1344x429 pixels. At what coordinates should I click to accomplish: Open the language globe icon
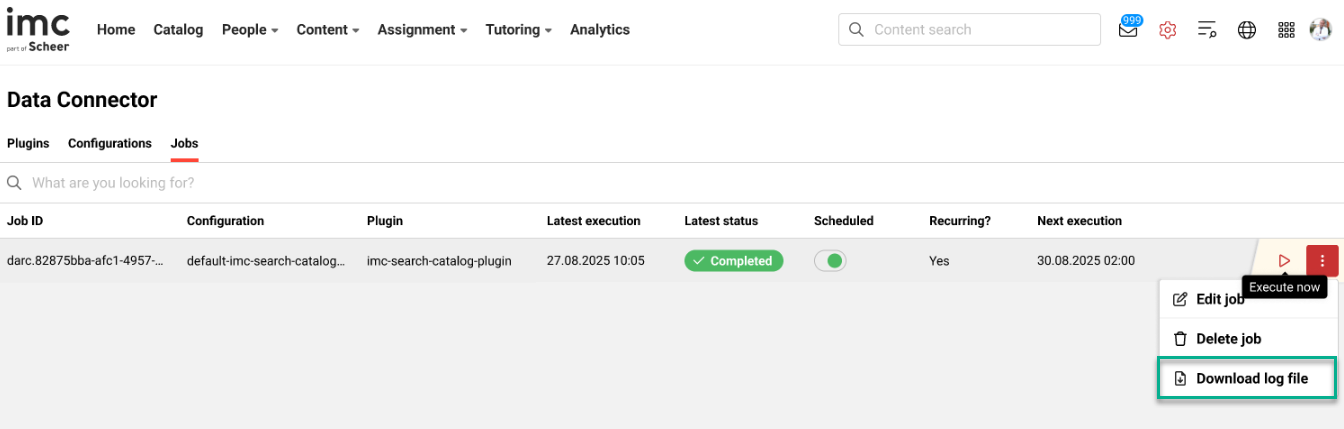(x=1247, y=30)
